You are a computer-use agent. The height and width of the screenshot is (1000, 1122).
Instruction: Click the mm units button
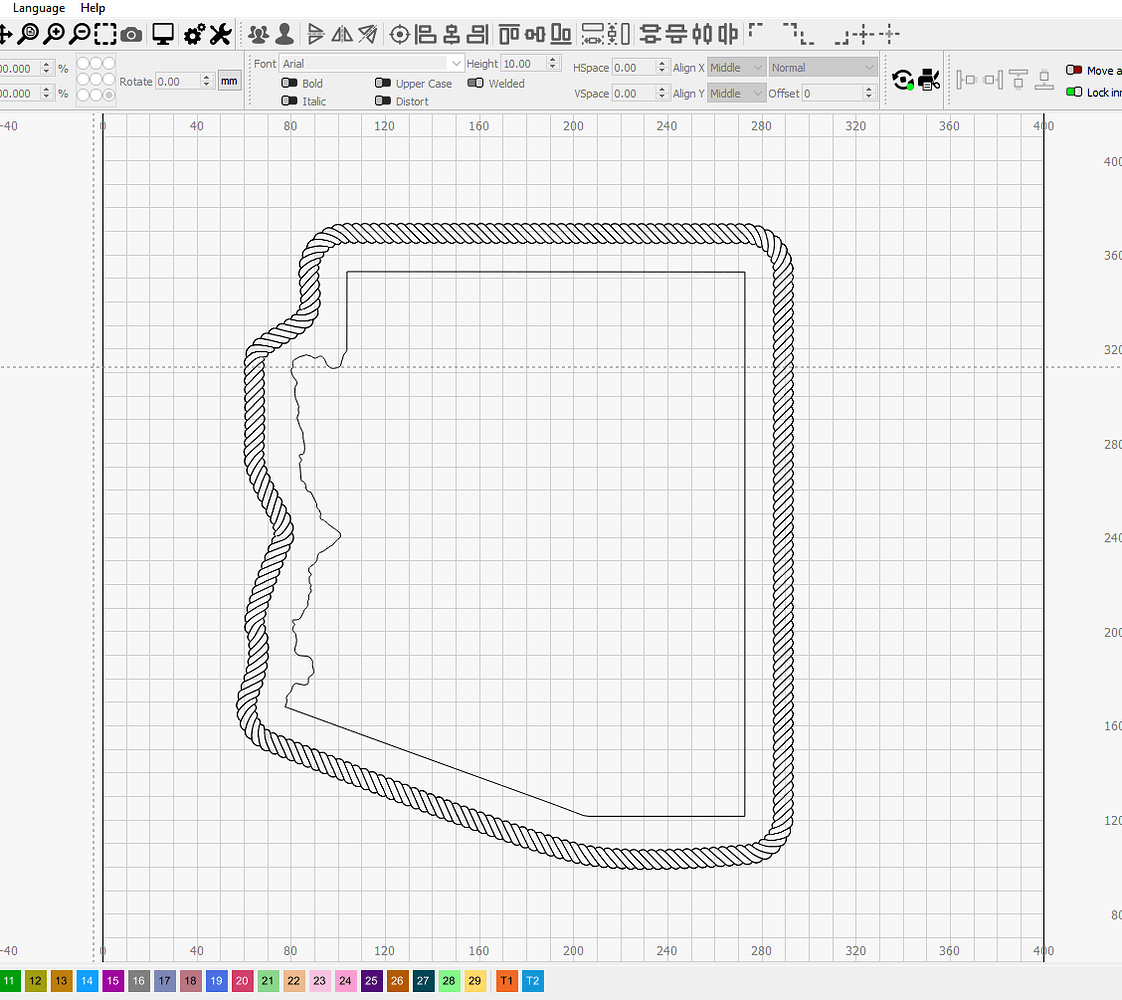pos(229,81)
